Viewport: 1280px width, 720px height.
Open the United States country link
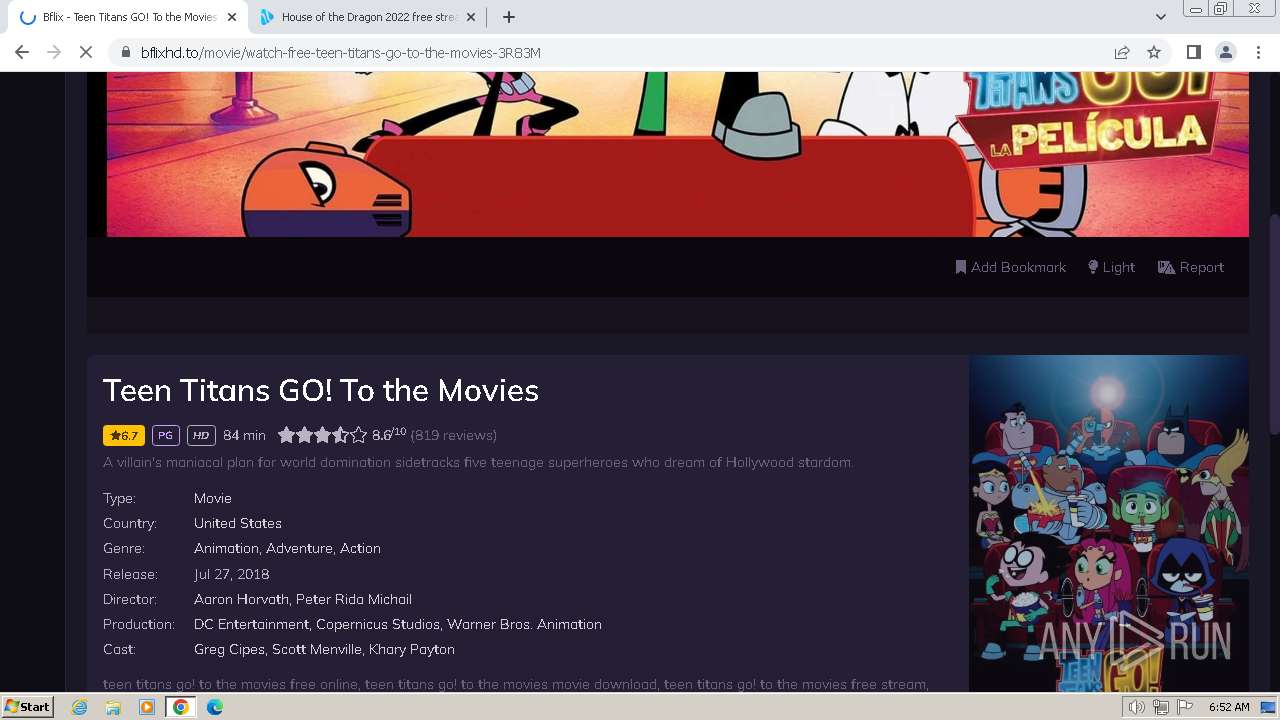point(238,523)
